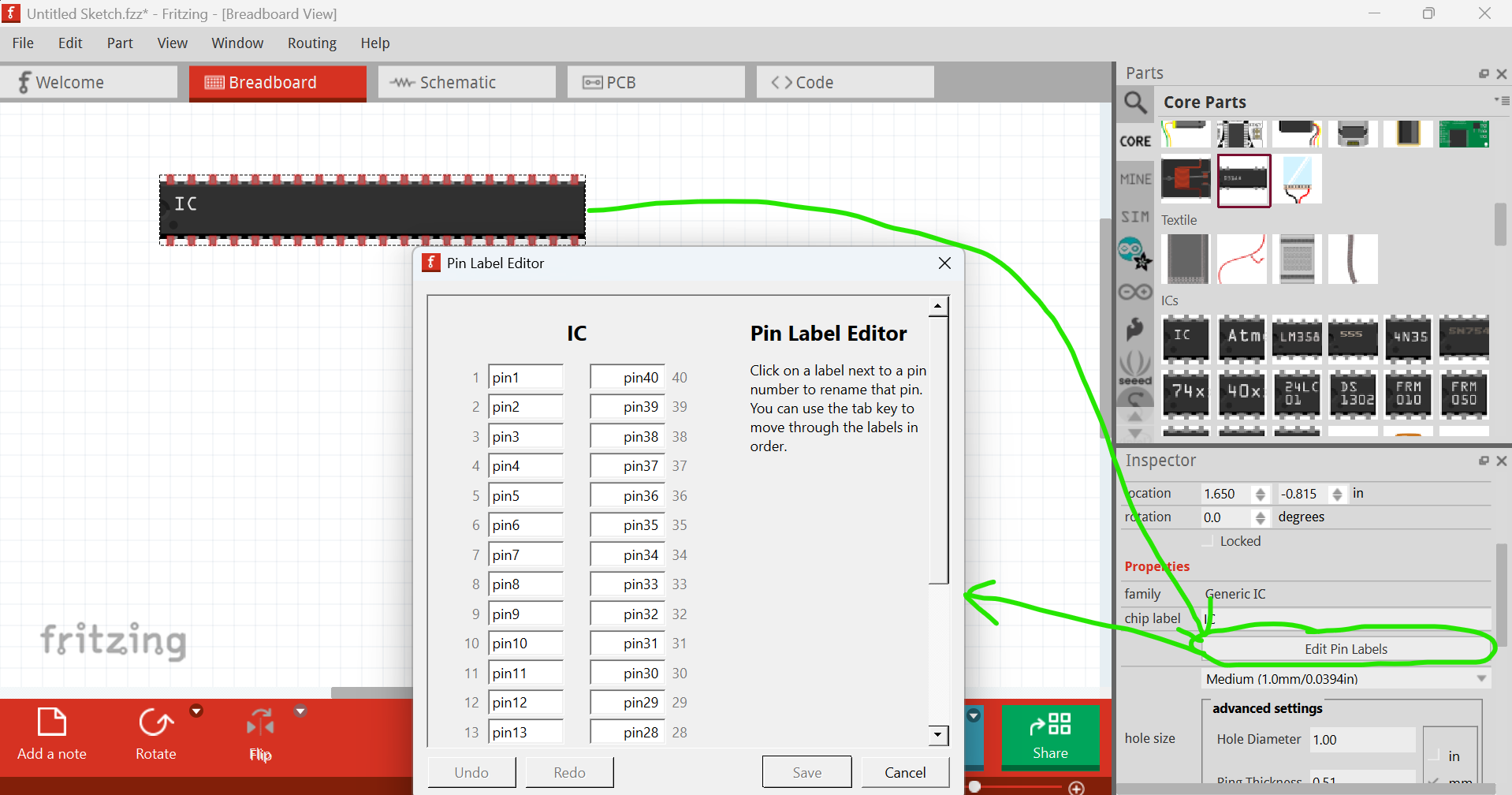
Task: Step the rotation degrees spinner
Action: 1261,517
